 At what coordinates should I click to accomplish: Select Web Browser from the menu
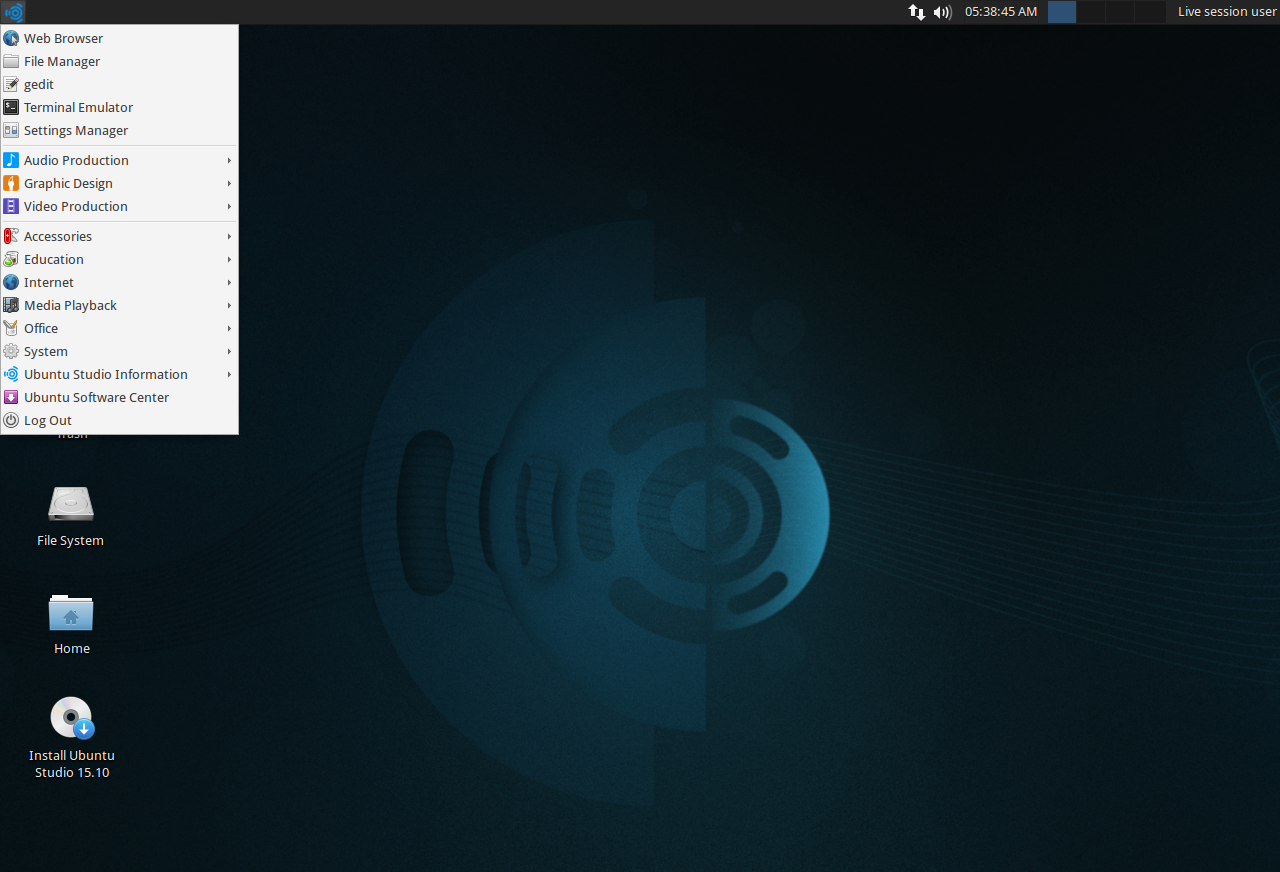(63, 38)
